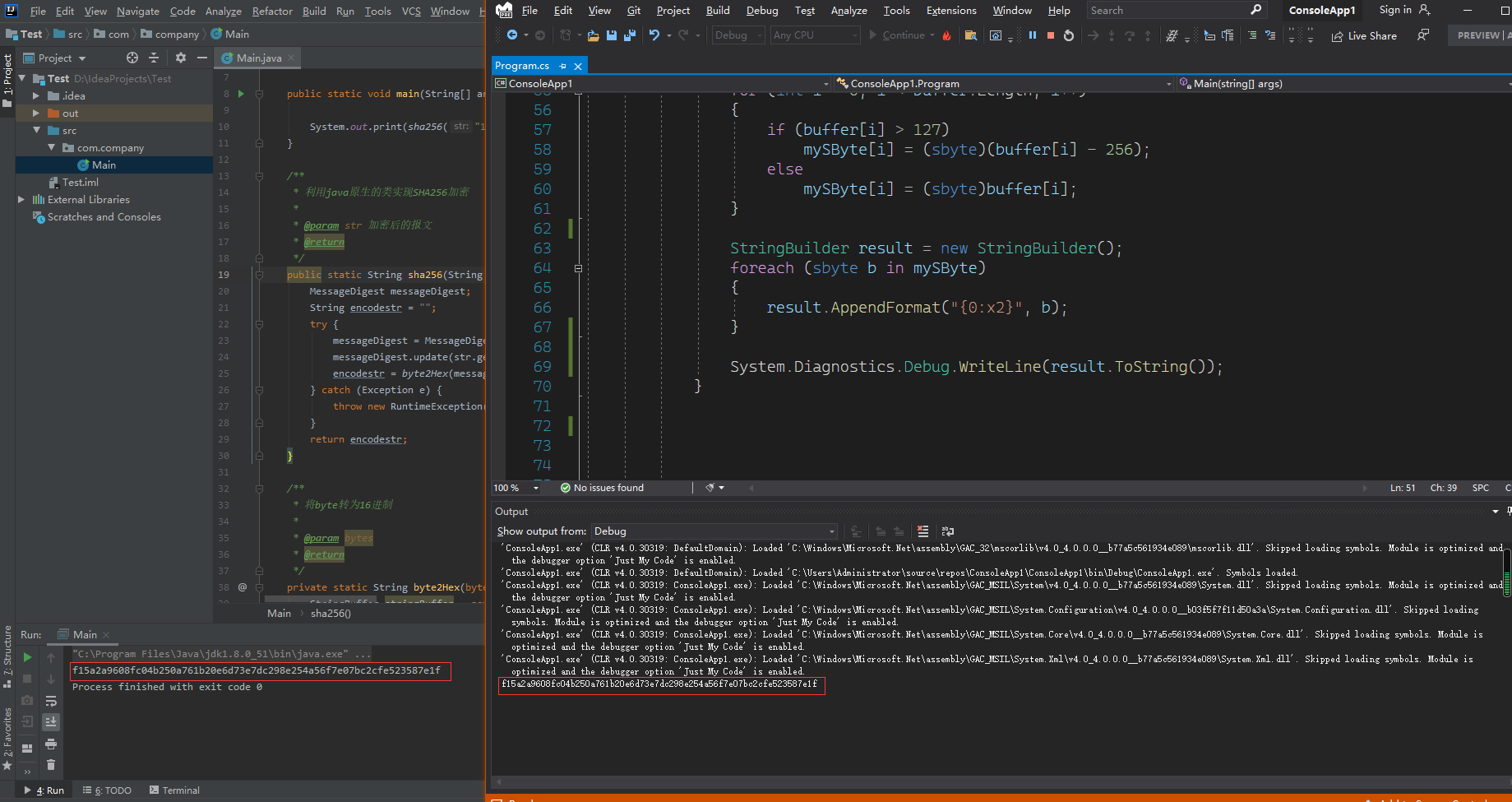
Task: Stop debugging with the red stop icon
Action: pos(1051,35)
